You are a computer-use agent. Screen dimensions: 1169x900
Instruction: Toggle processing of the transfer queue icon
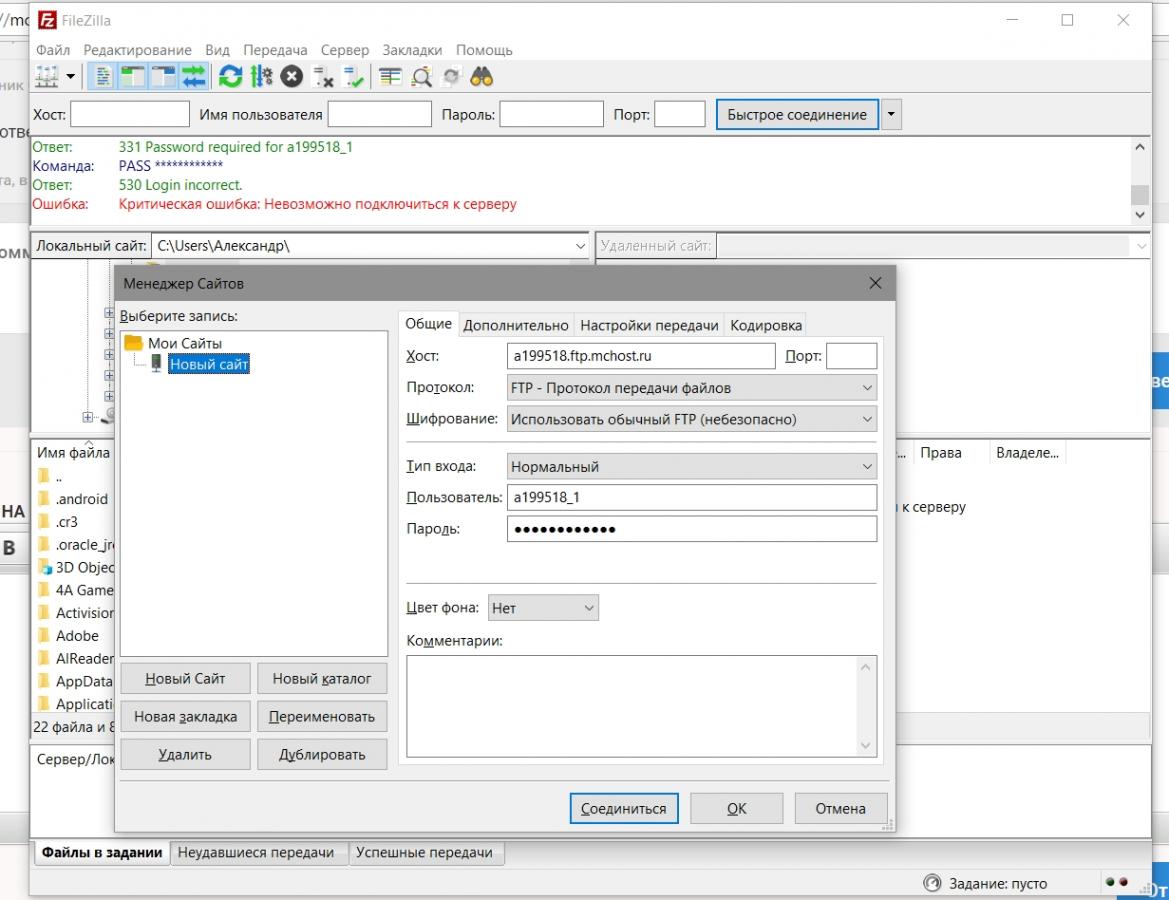[x=261, y=76]
